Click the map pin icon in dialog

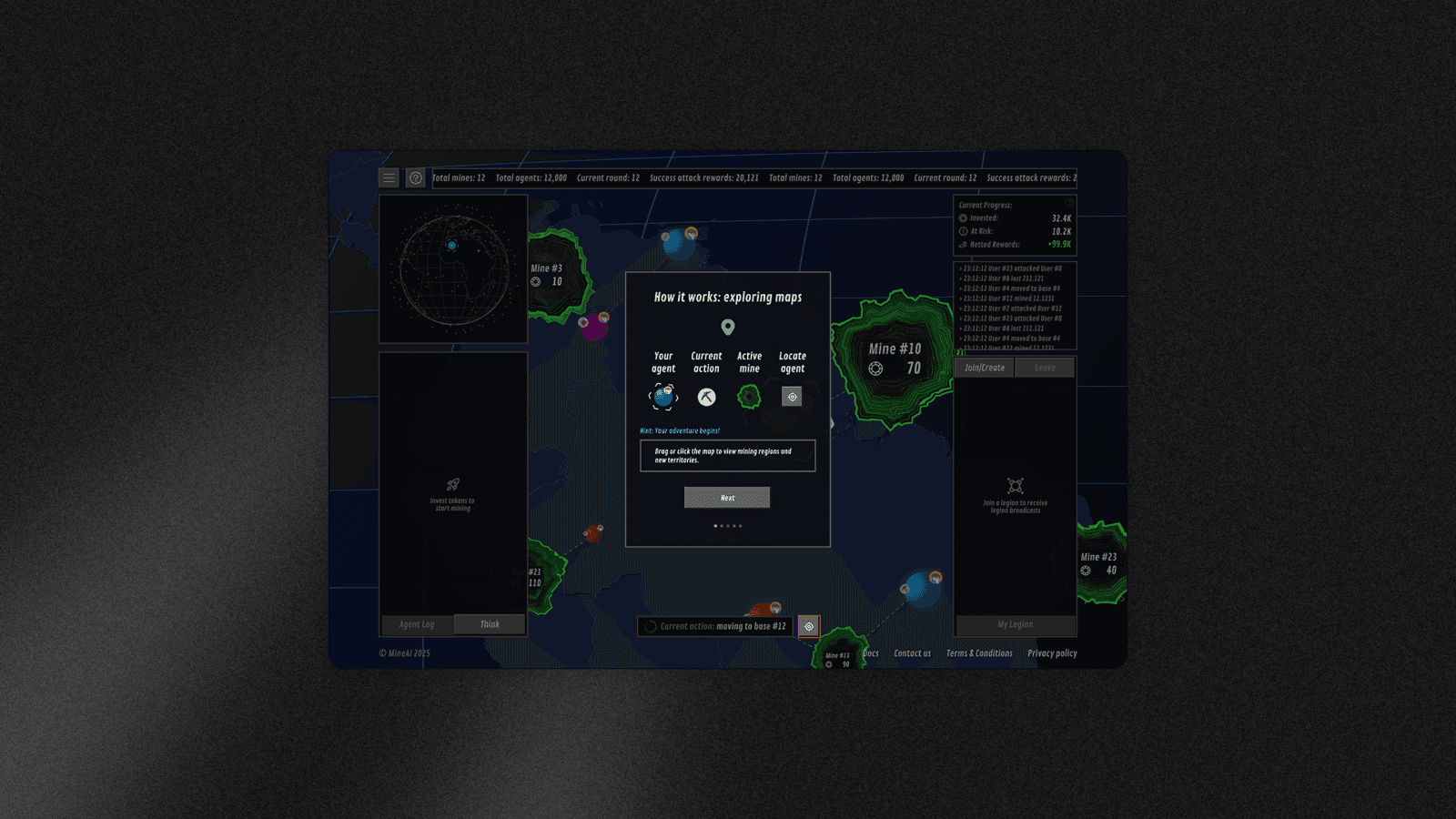click(x=728, y=327)
